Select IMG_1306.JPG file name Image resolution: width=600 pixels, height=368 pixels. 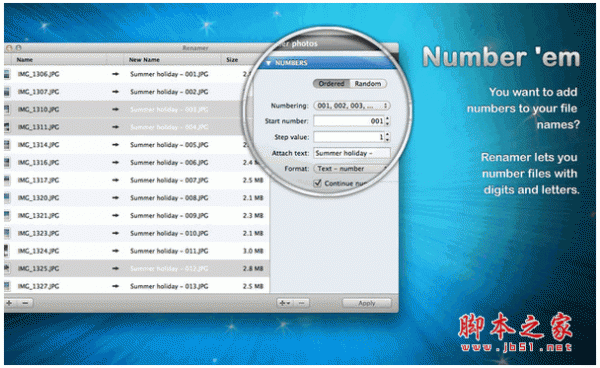pos(38,74)
